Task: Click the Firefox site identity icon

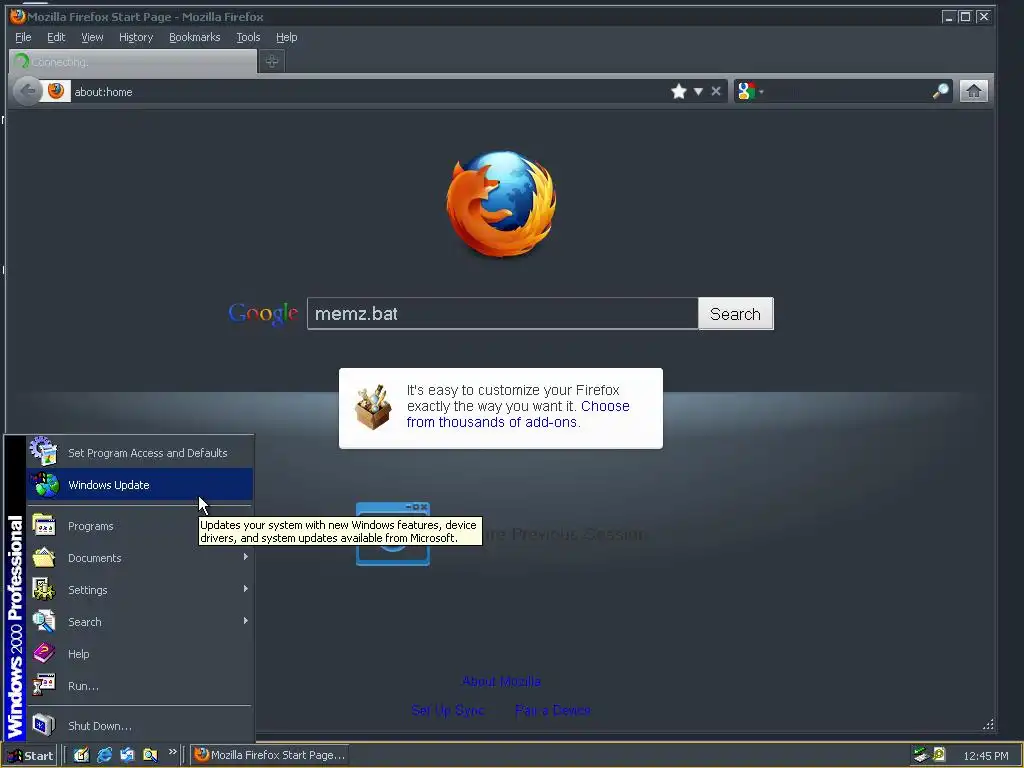Action: point(56,91)
